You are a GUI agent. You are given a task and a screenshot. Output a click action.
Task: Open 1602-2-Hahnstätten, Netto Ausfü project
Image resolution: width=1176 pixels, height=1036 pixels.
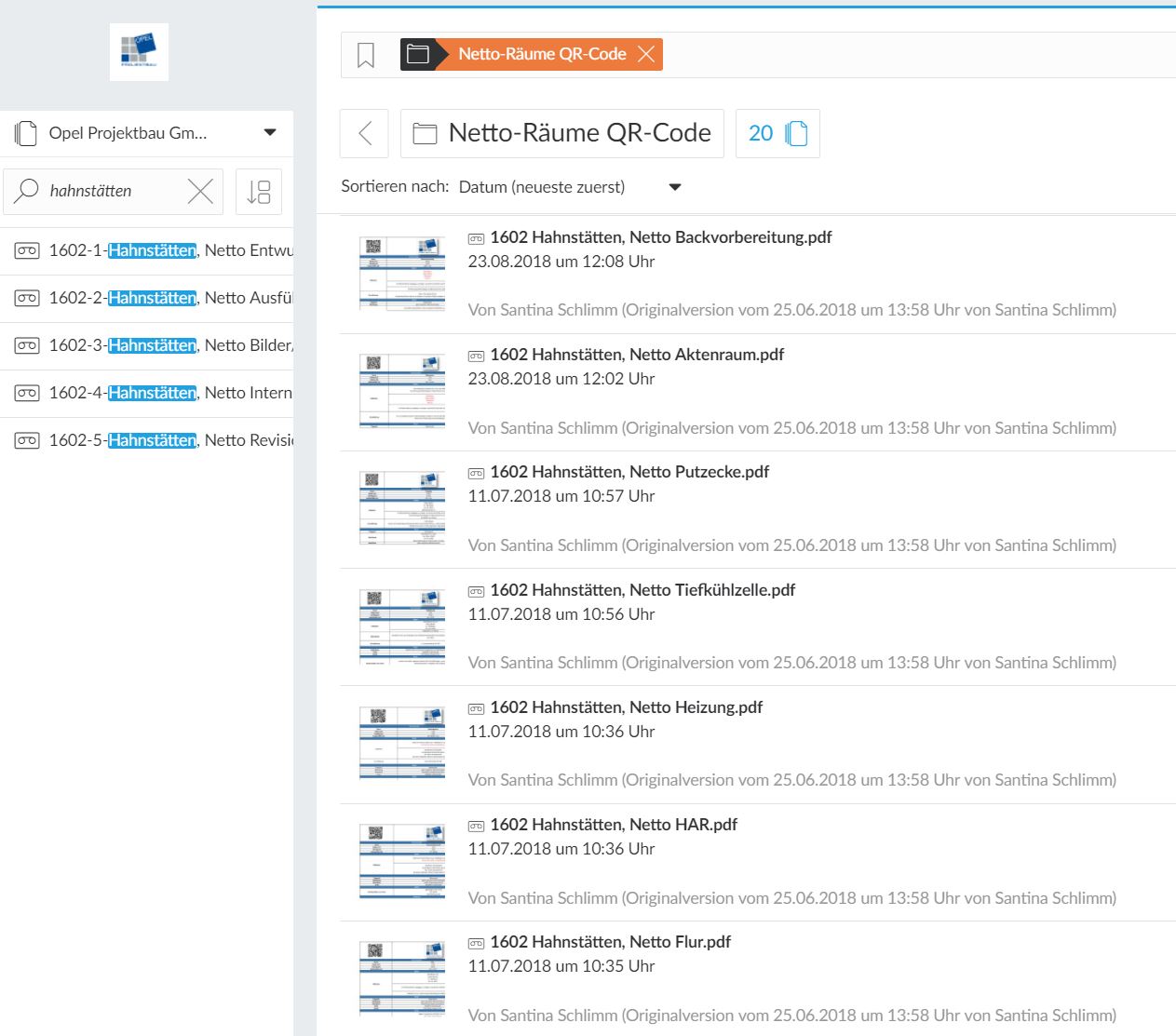tap(146, 298)
